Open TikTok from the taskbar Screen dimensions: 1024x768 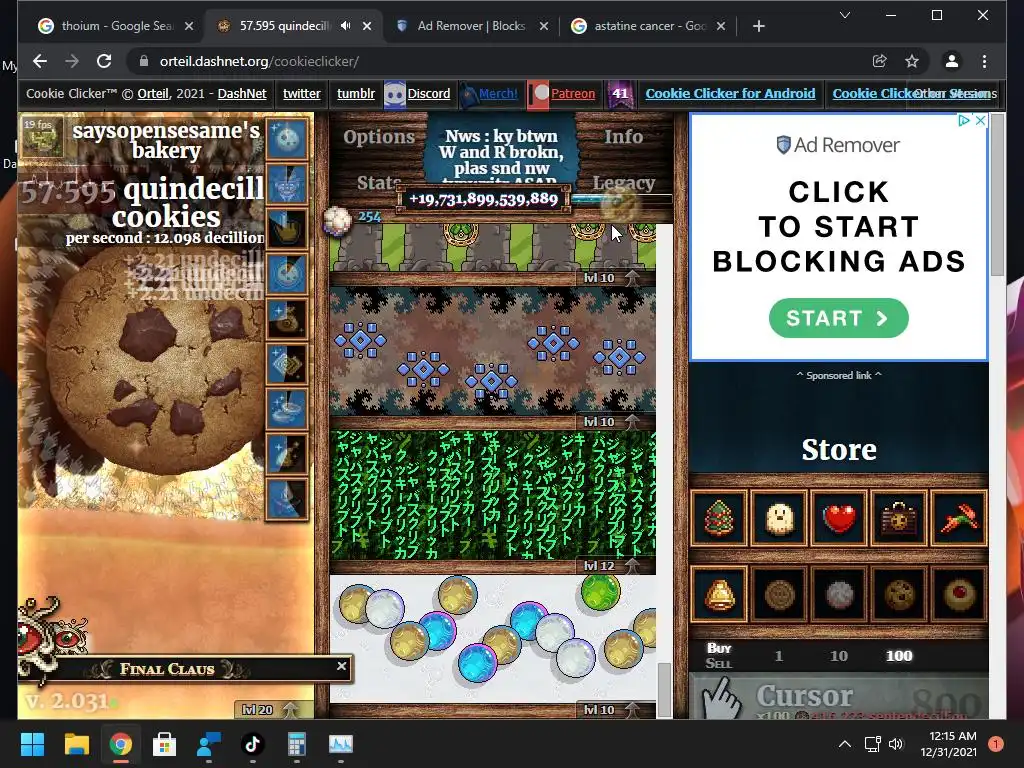pos(253,744)
